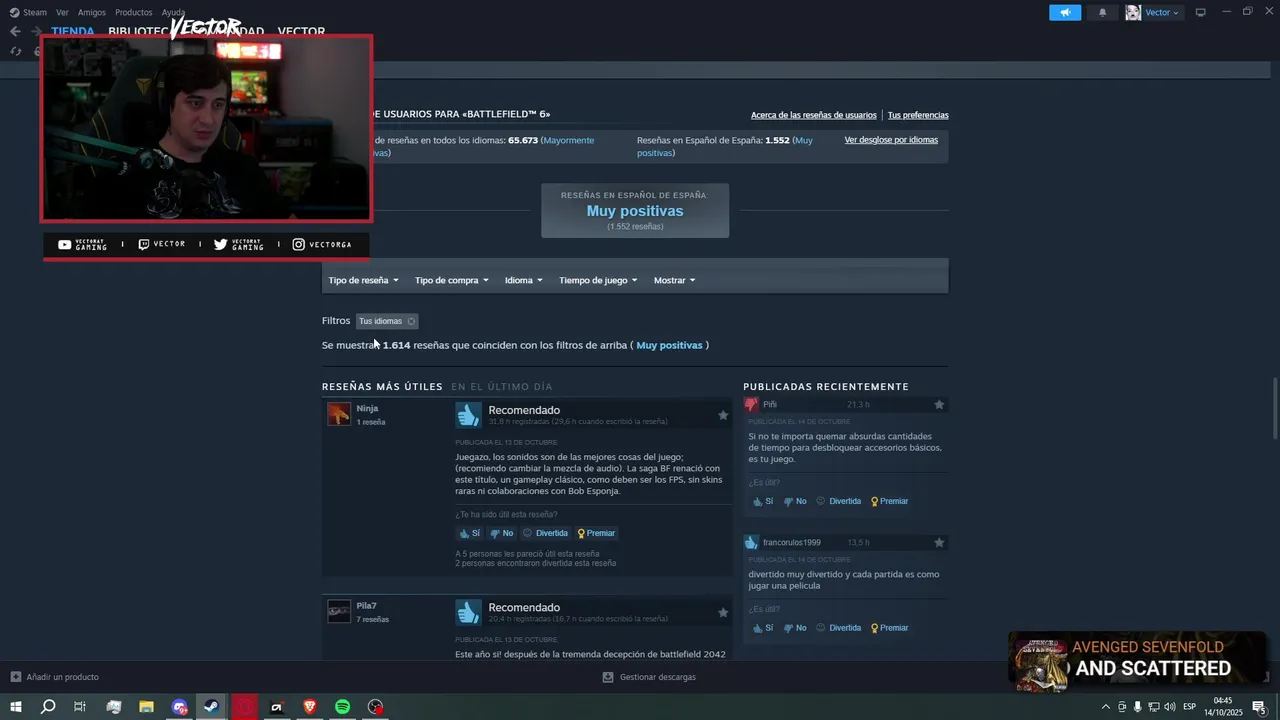This screenshot has height=720, width=1280.
Task: Open the 'Idioma' filter dropdown
Action: (524, 280)
